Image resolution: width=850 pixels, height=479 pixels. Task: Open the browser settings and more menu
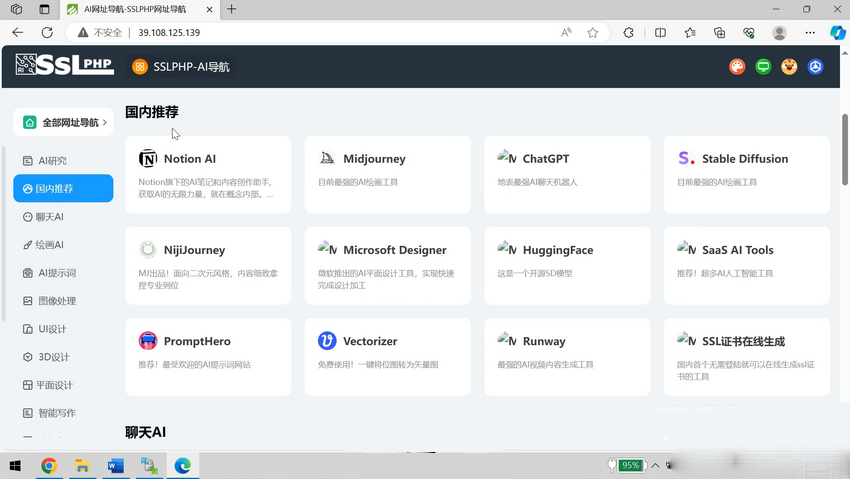coord(810,33)
